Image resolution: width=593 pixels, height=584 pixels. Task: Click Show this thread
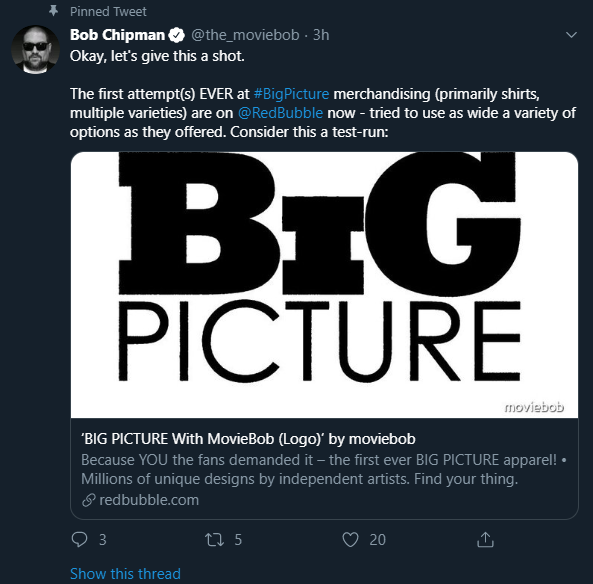pyautogui.click(x=125, y=574)
